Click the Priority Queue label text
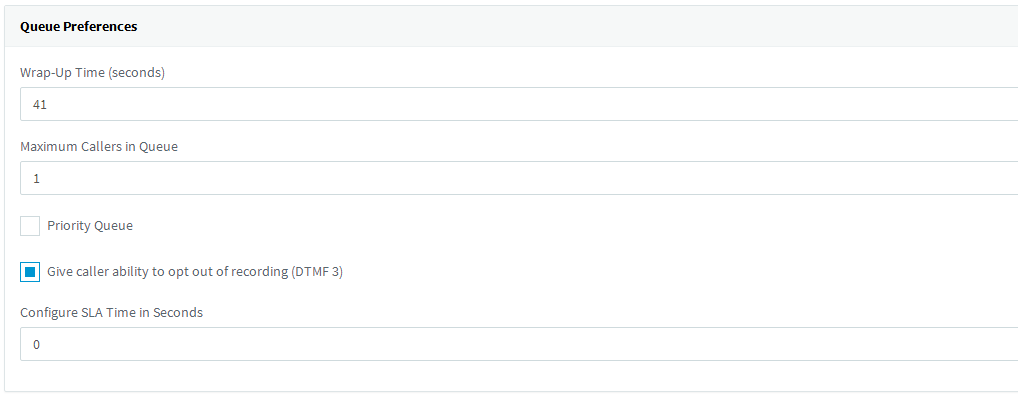1018x402 pixels. (x=90, y=225)
